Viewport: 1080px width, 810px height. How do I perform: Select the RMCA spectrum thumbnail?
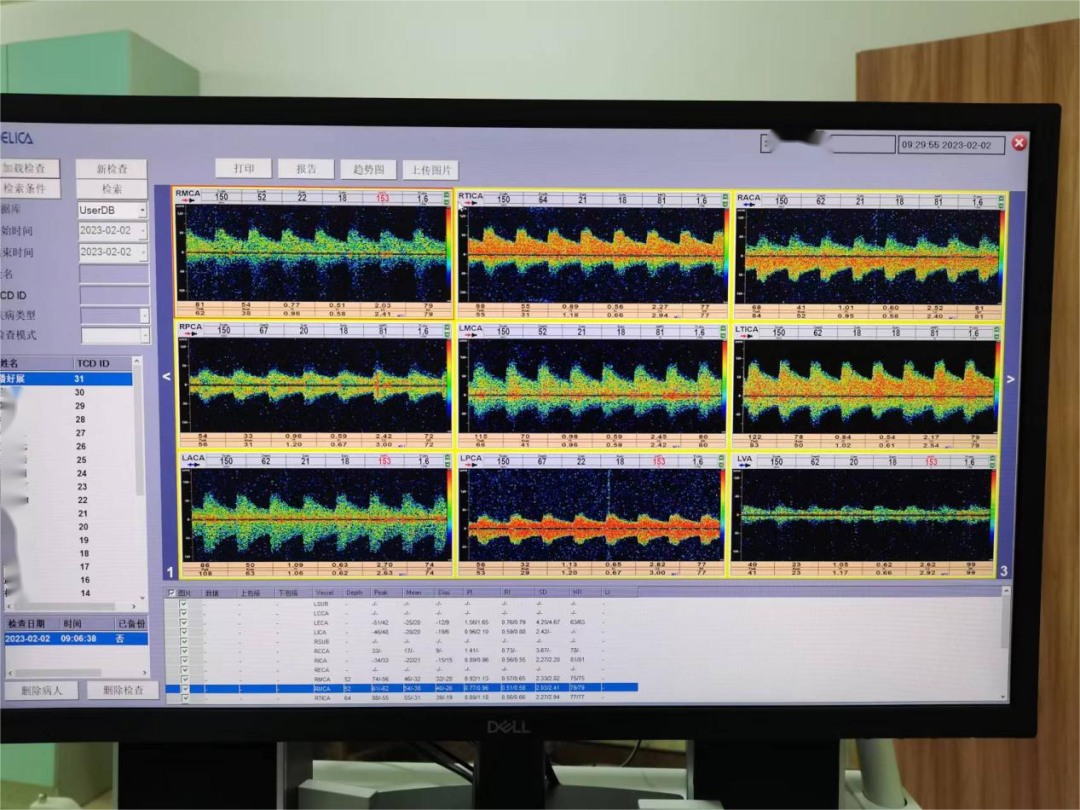click(x=313, y=253)
